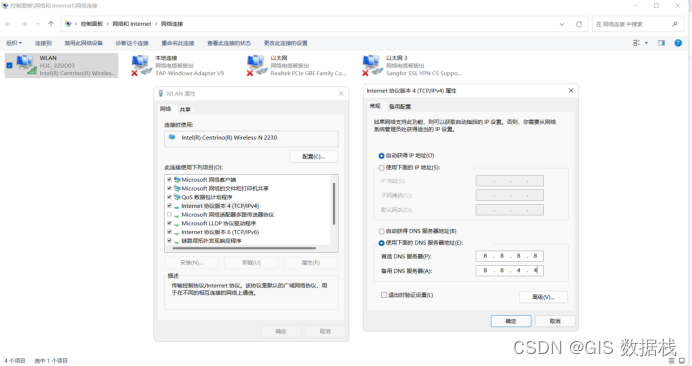Select the 使用下面的 DNS 服务器地址 radio button
Viewport: 692px width, 366px height.
click(x=381, y=243)
